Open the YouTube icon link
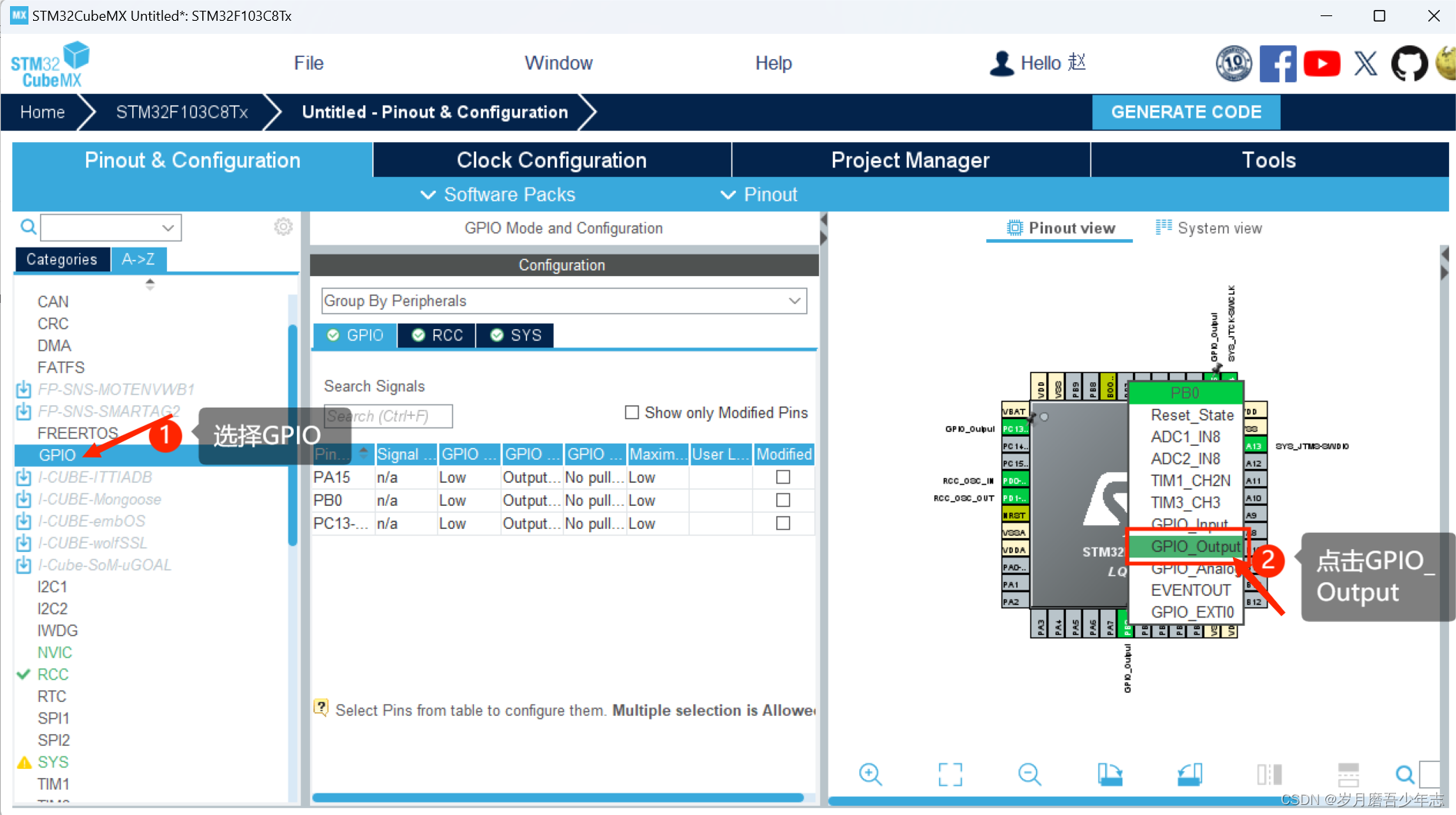The width and height of the screenshot is (1456, 815). coord(1321,63)
